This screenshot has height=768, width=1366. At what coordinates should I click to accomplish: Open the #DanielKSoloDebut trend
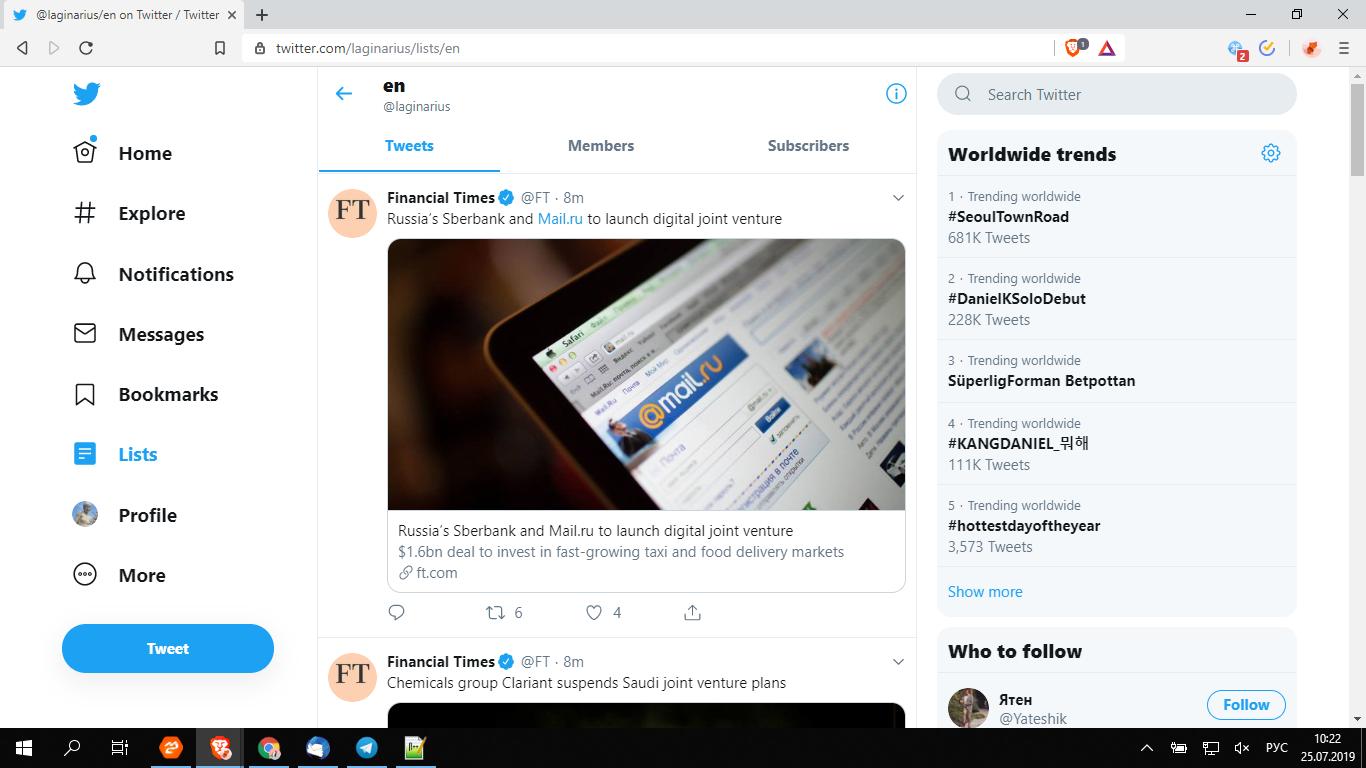tap(1017, 299)
